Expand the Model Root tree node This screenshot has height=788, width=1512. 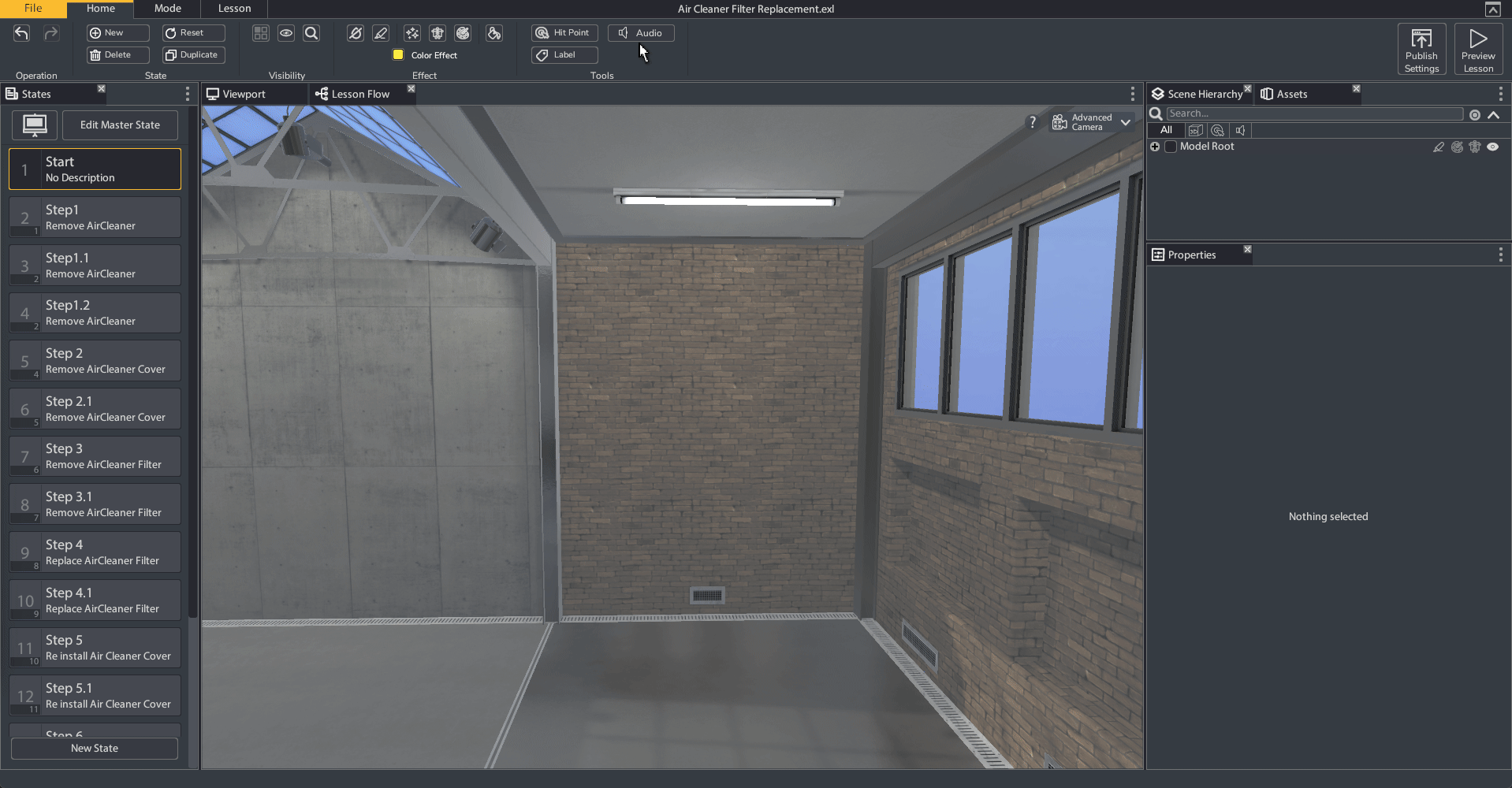pos(1155,147)
